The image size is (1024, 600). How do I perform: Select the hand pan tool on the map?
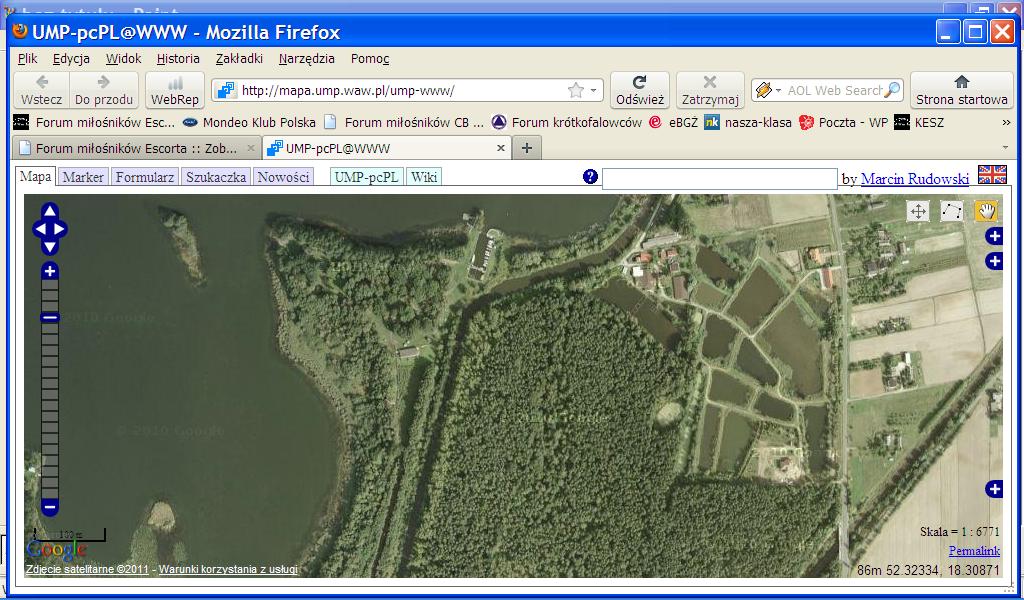click(x=986, y=211)
